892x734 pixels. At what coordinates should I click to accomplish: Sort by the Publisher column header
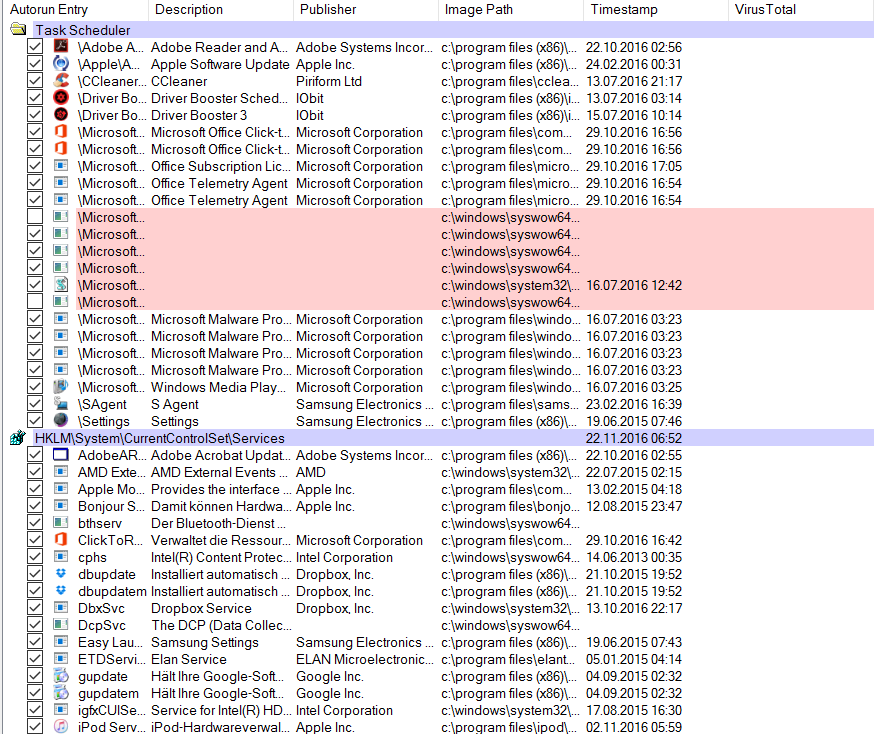coord(366,10)
